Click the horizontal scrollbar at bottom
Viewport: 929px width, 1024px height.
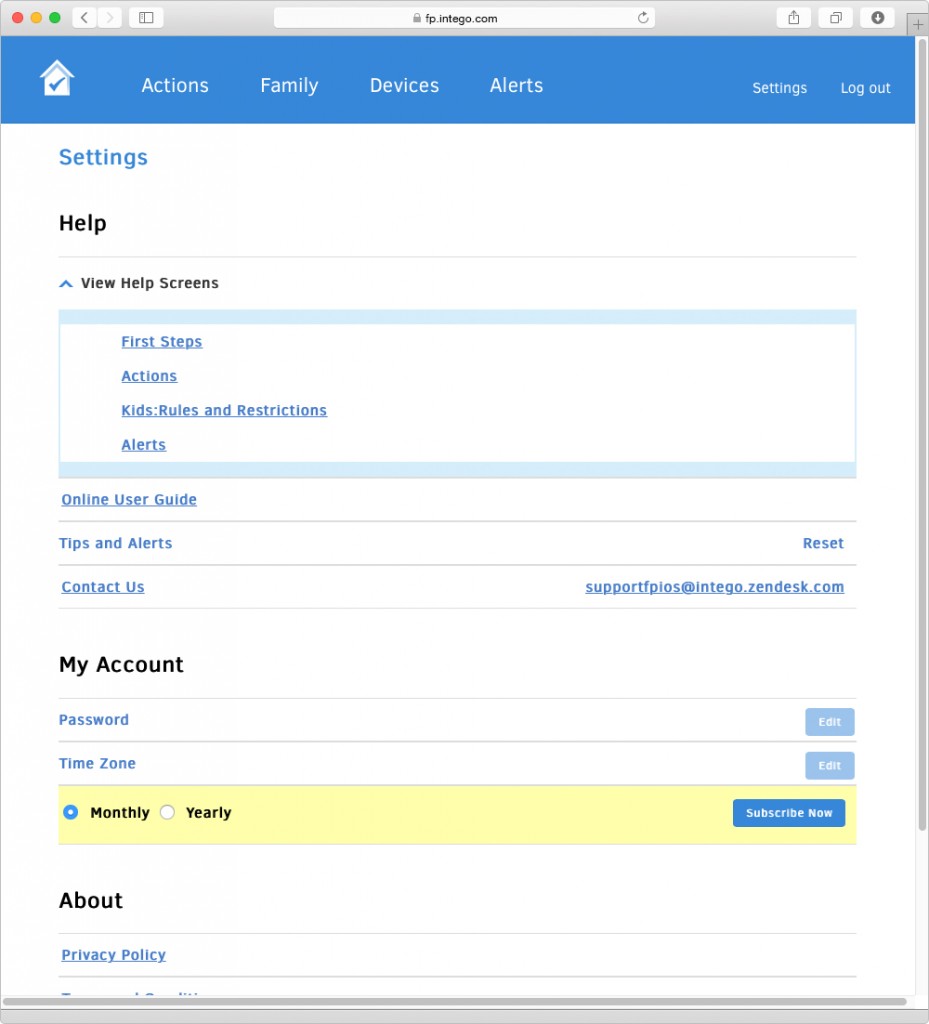click(x=454, y=1001)
